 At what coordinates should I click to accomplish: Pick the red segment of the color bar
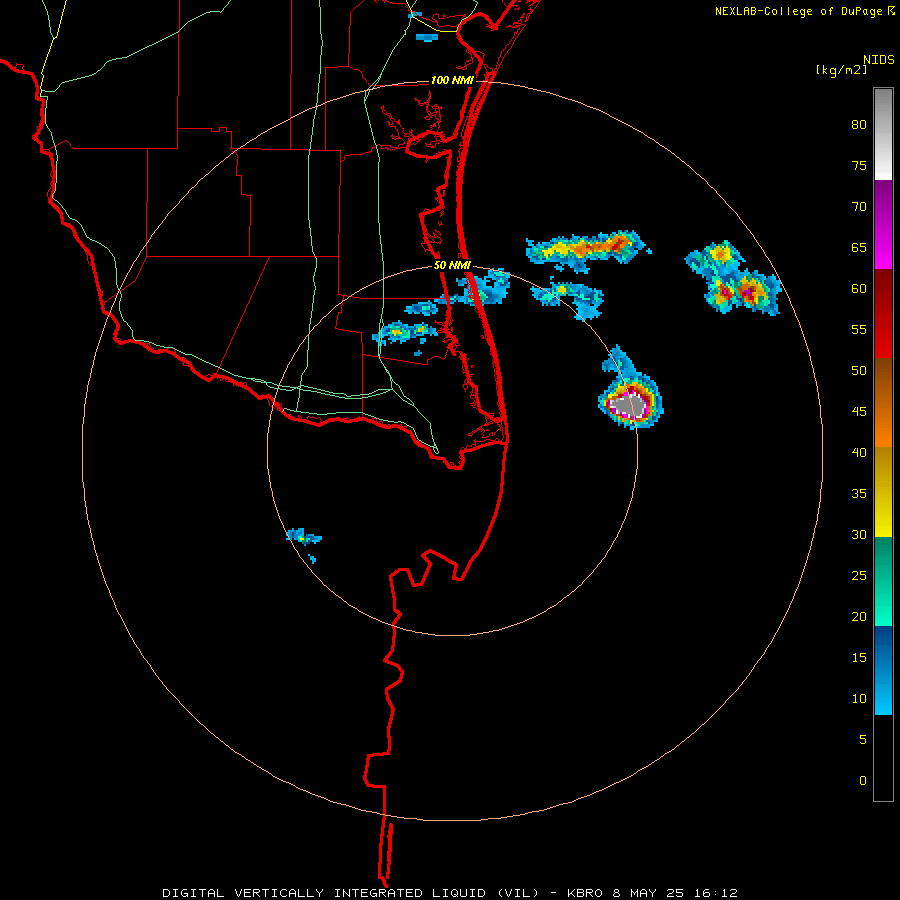tap(883, 313)
